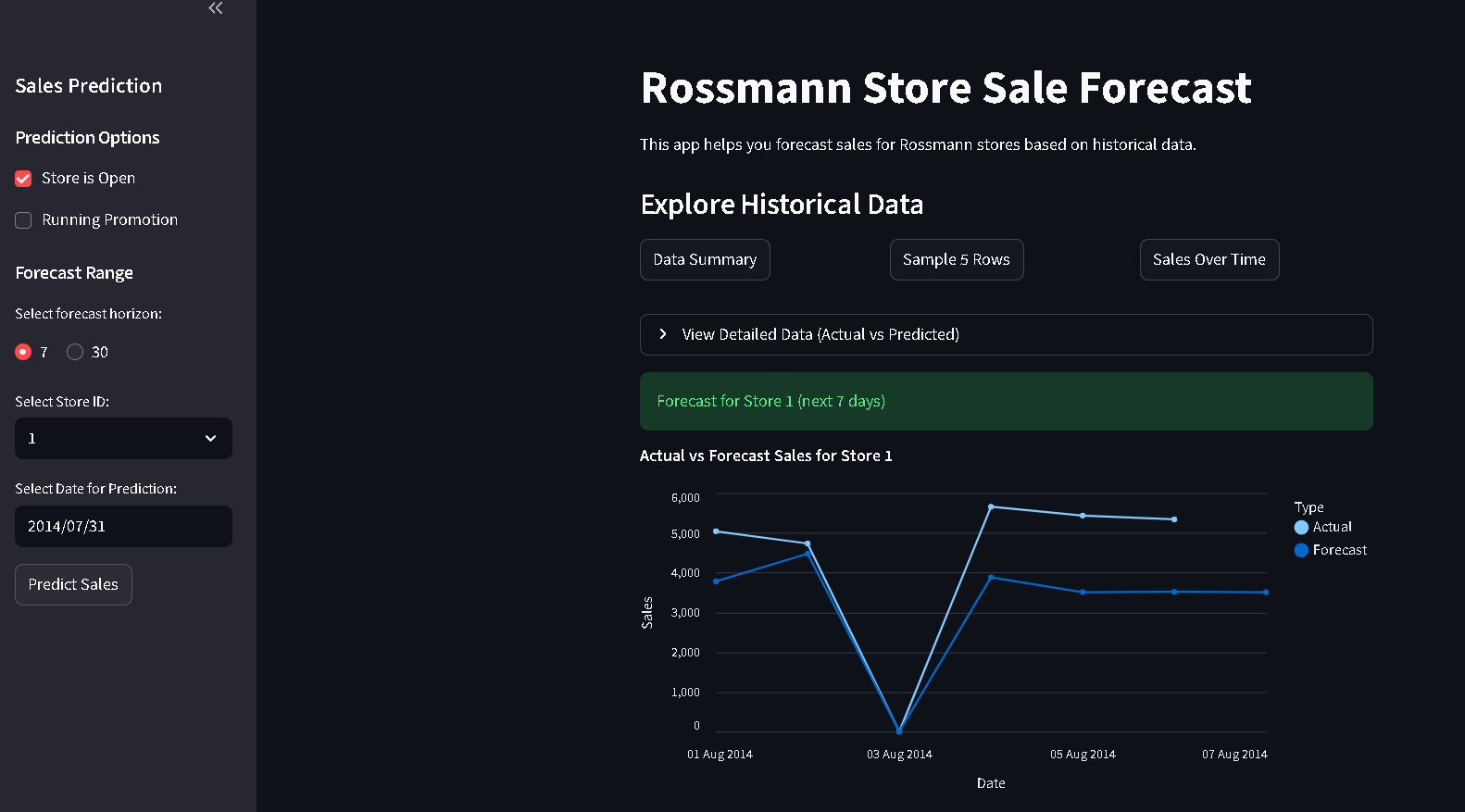Uncheck the Store is Open checkbox
The width and height of the screenshot is (1465, 812).
click(x=23, y=178)
